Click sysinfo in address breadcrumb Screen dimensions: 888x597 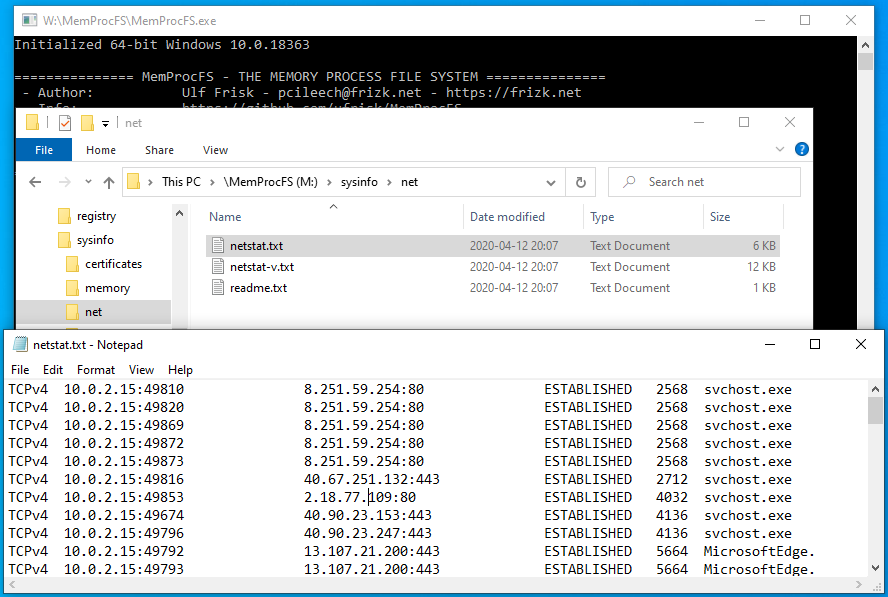tap(359, 182)
